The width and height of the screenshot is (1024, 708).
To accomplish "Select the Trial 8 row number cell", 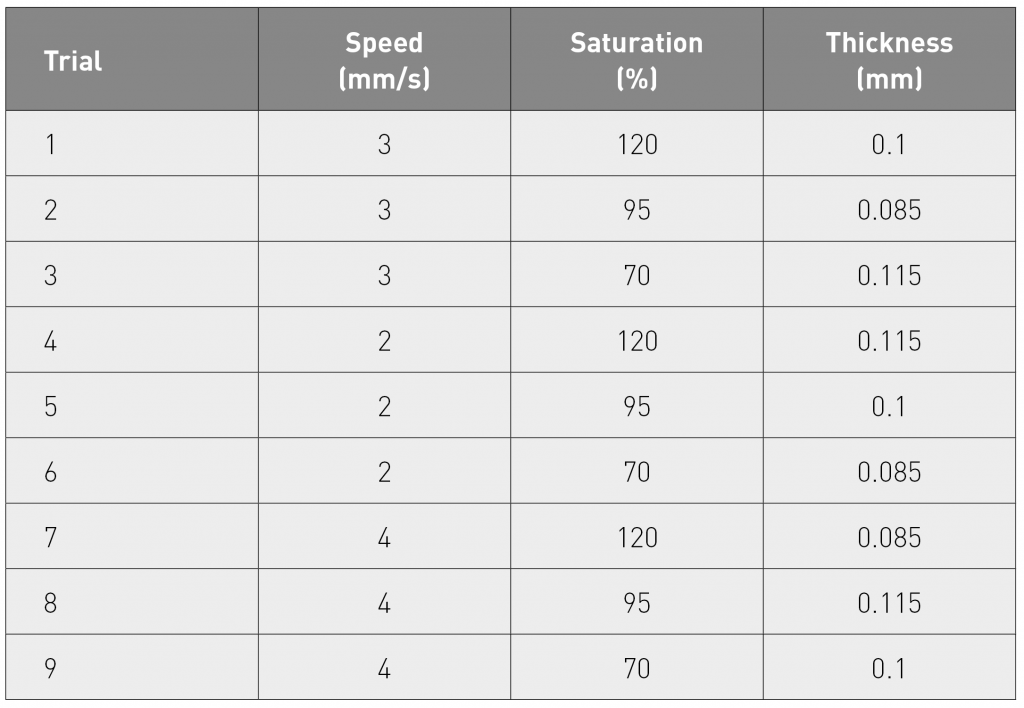I will 132,602.
